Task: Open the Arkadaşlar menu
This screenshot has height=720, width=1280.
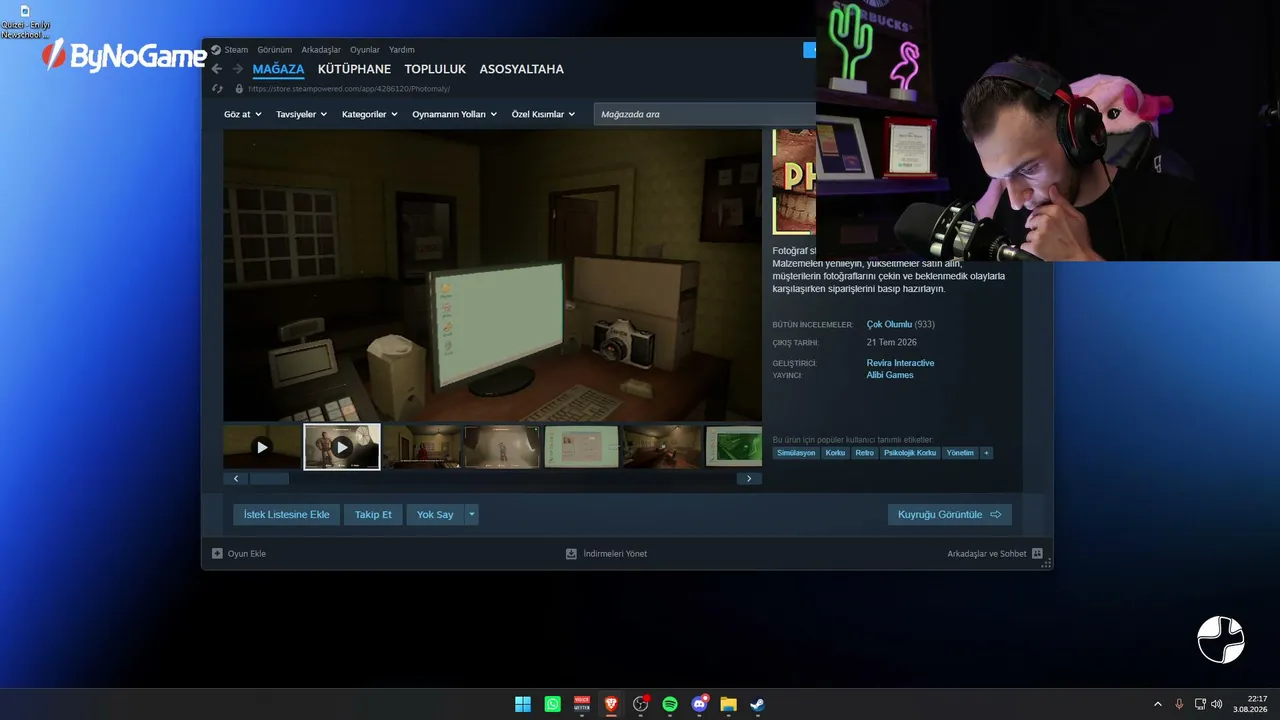Action: (x=321, y=50)
